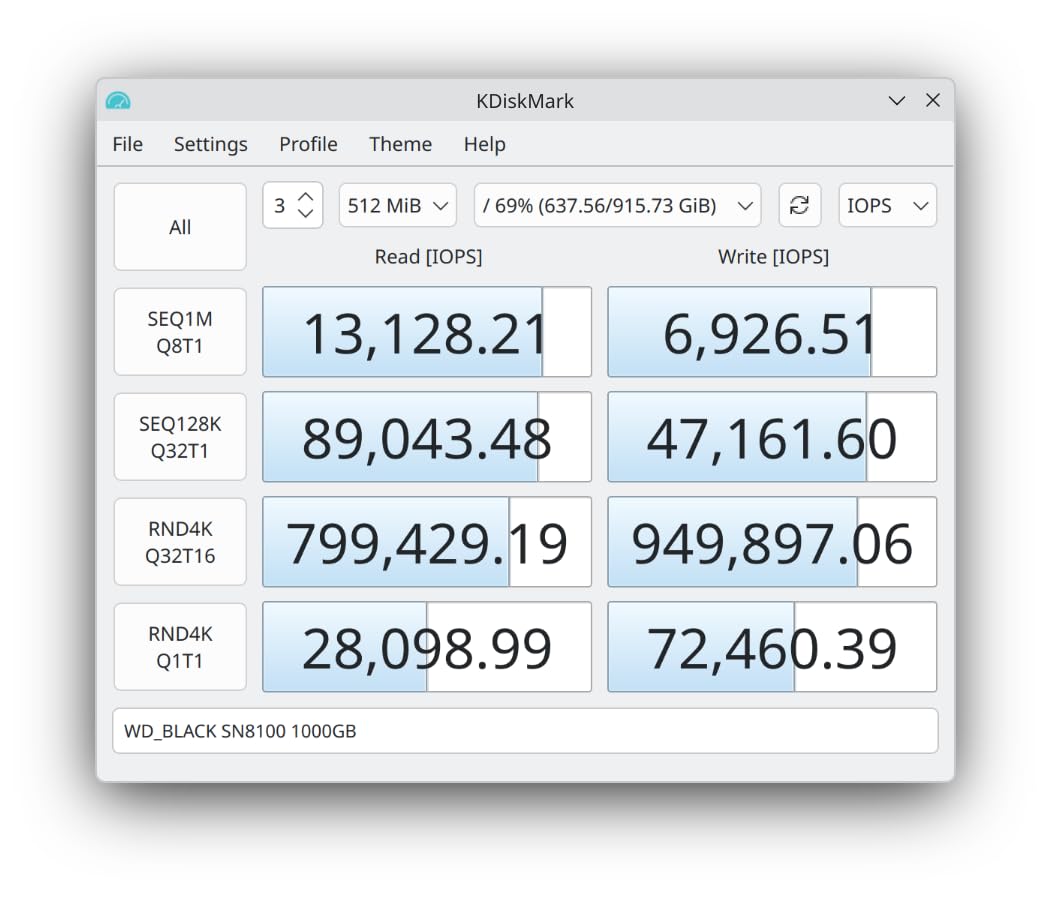Open the File menu
1052x897 pixels.
(x=127, y=144)
